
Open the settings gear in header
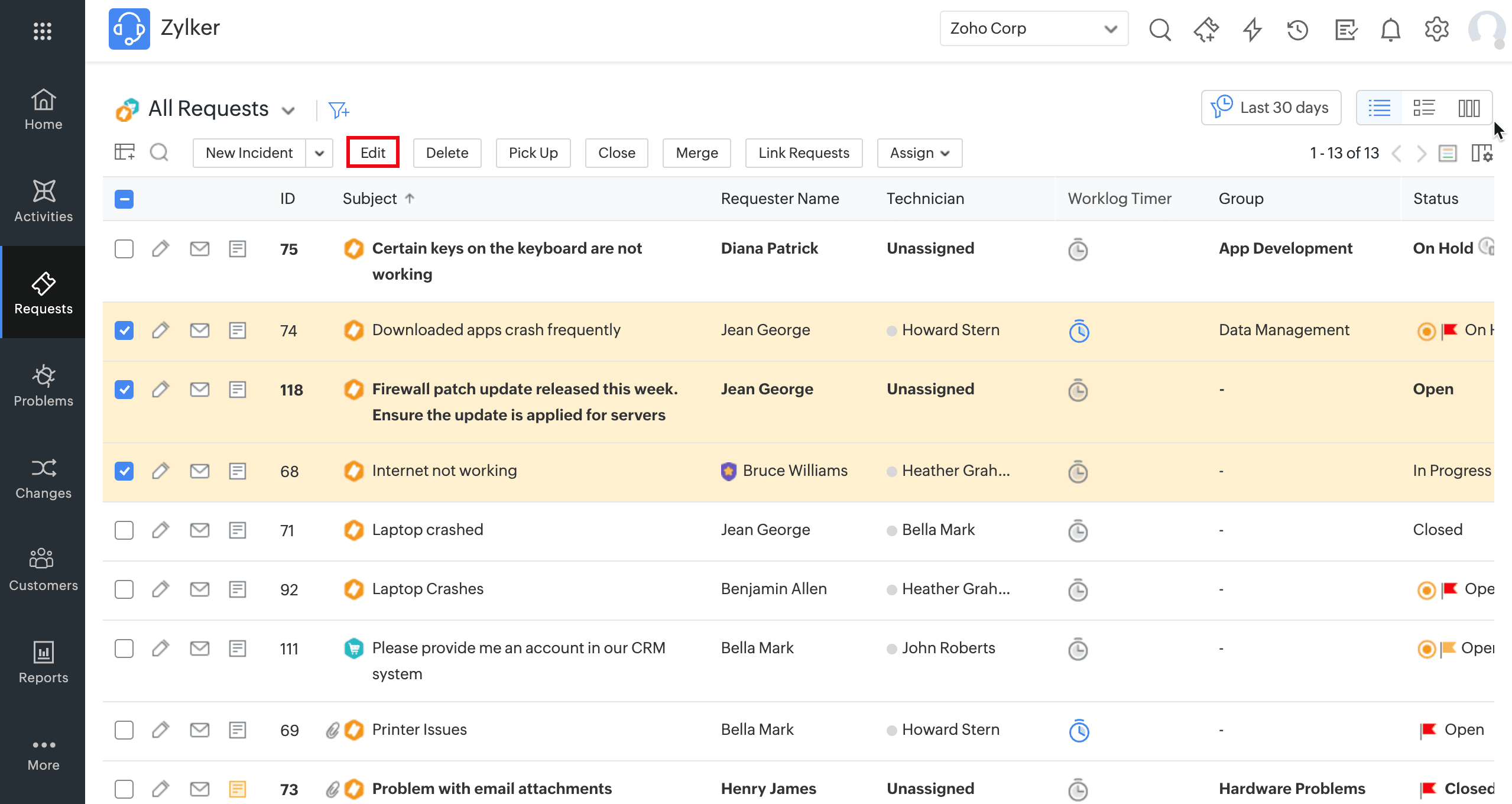(x=1436, y=29)
